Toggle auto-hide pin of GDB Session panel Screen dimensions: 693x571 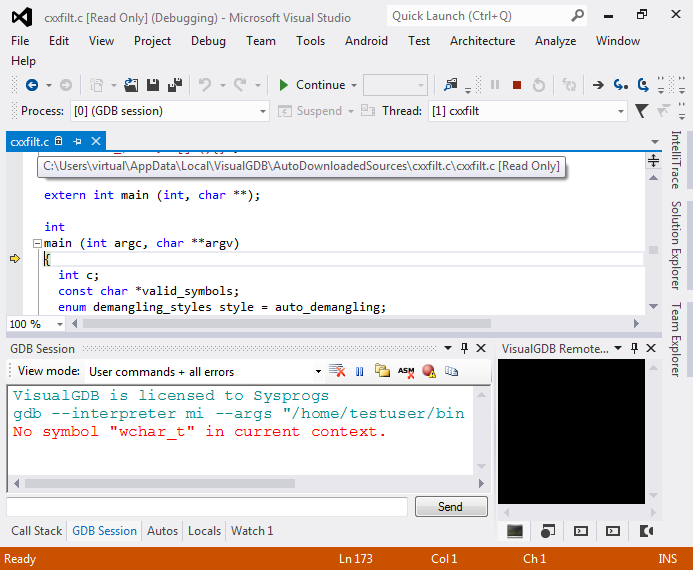point(464,348)
